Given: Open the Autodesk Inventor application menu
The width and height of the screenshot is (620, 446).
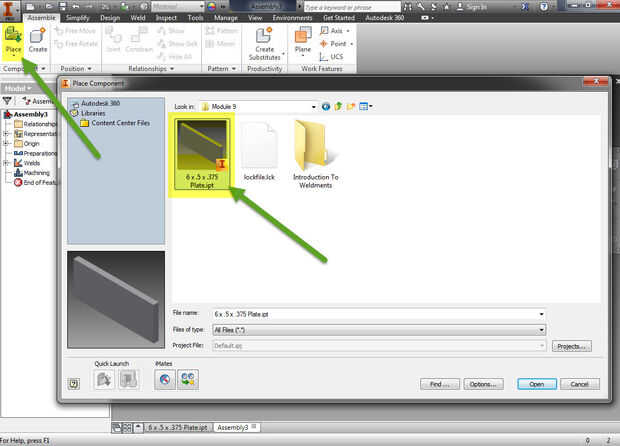Looking at the screenshot, I should [x=9, y=9].
